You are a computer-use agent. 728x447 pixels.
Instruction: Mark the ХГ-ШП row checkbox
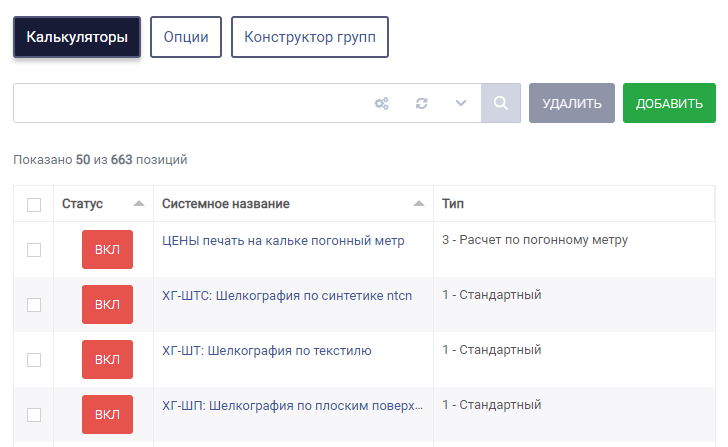(34, 415)
